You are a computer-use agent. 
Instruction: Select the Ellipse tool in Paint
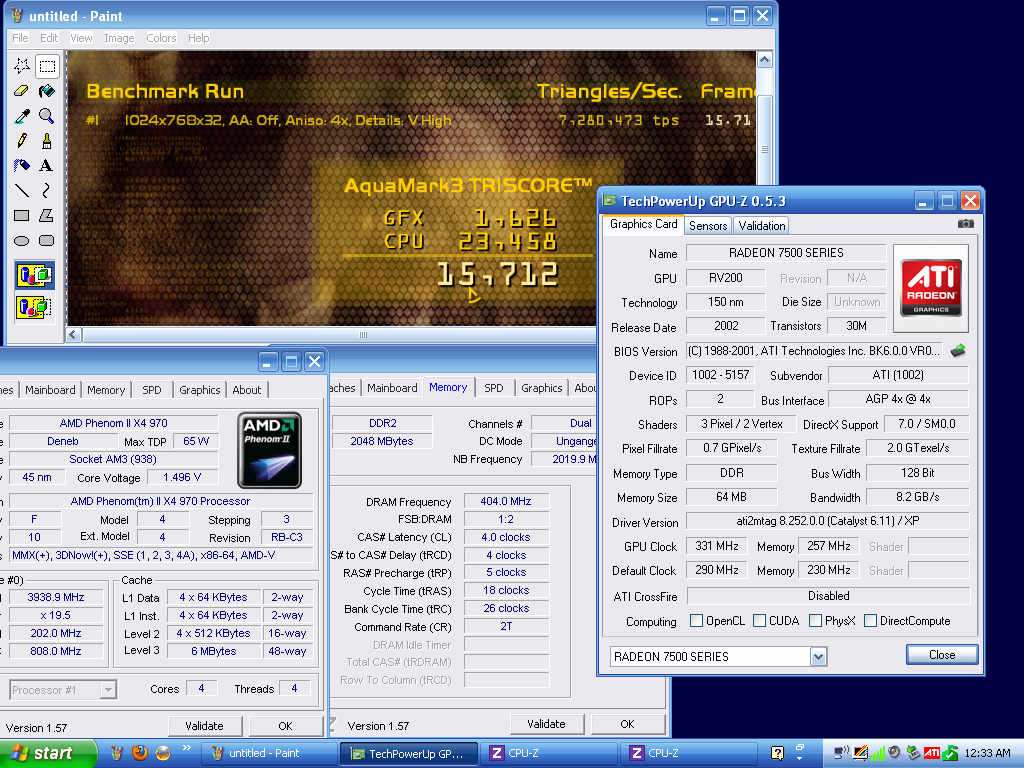click(22, 240)
